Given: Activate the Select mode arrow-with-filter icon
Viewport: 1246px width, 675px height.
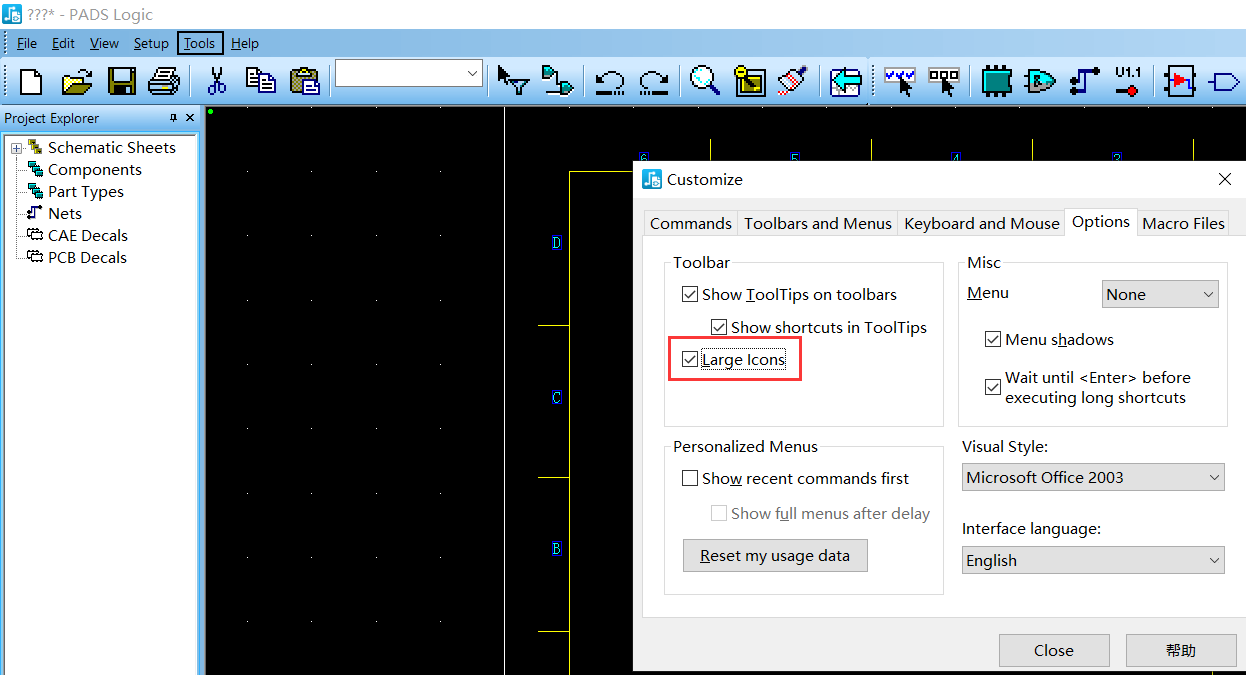Looking at the screenshot, I should pos(513,81).
